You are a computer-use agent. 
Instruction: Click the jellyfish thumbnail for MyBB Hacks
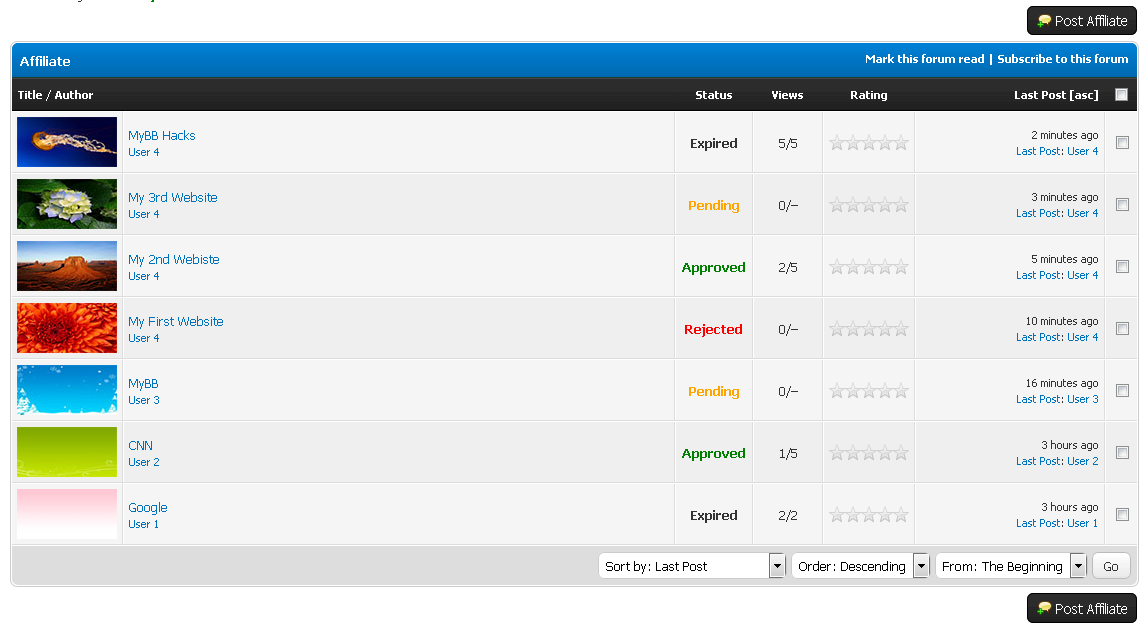[67, 142]
